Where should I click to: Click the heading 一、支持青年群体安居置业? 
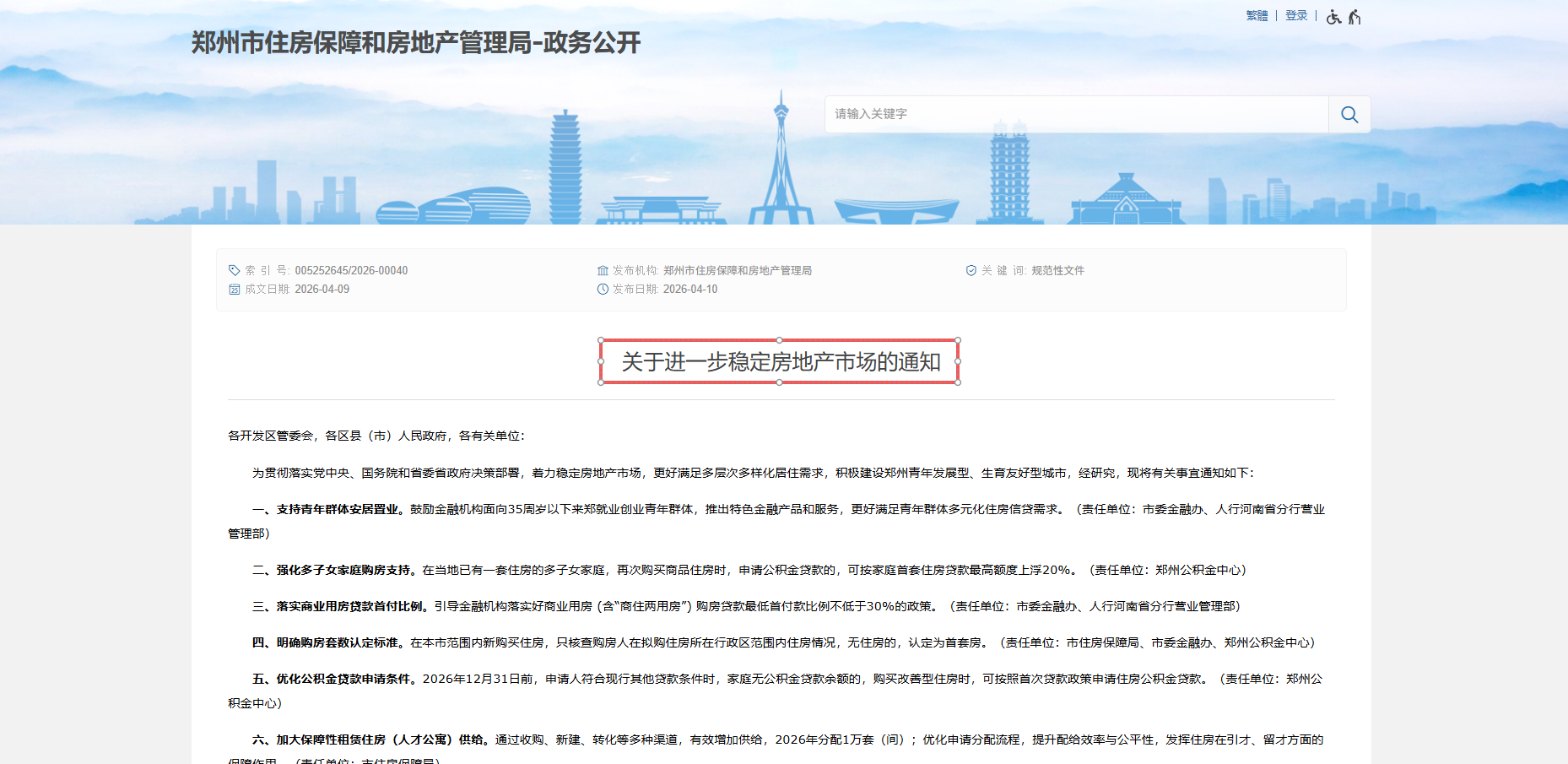[329, 510]
